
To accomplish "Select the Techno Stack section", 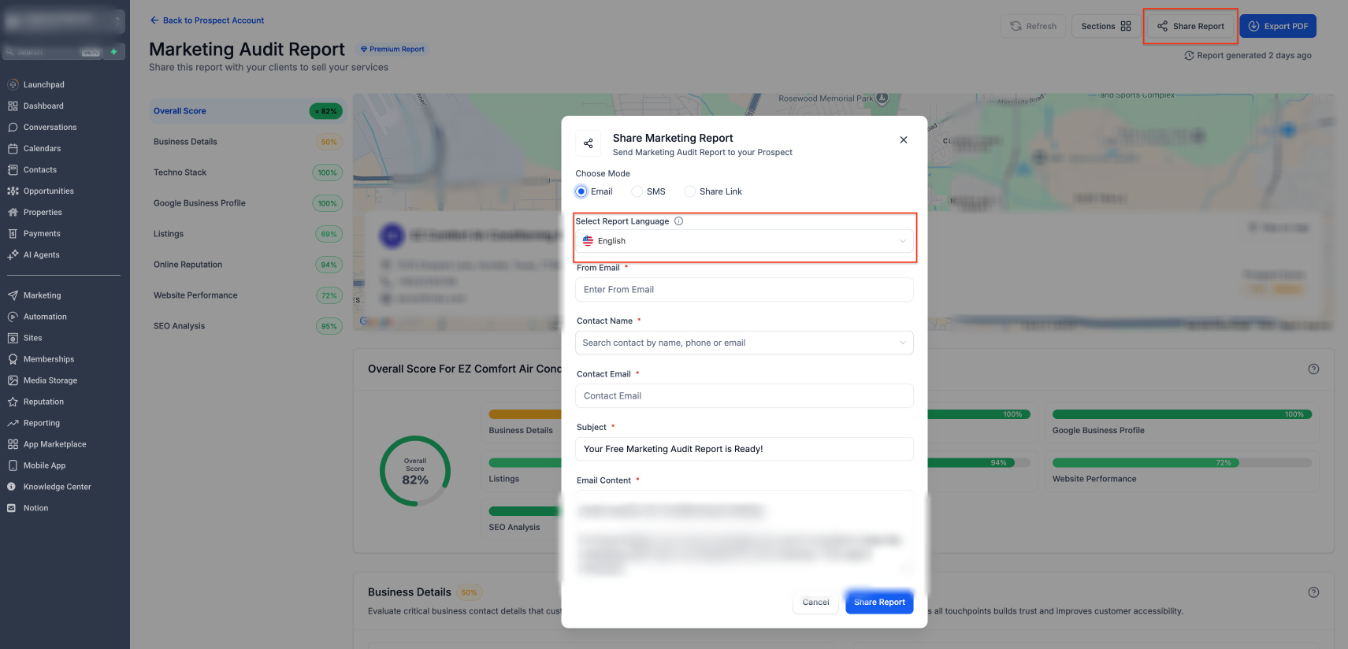I will click(x=246, y=173).
